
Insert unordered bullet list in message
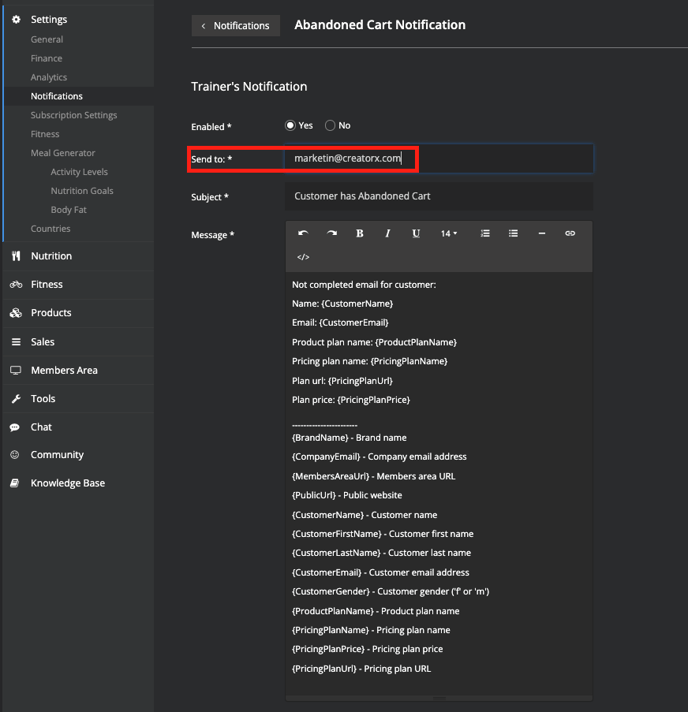coord(513,233)
